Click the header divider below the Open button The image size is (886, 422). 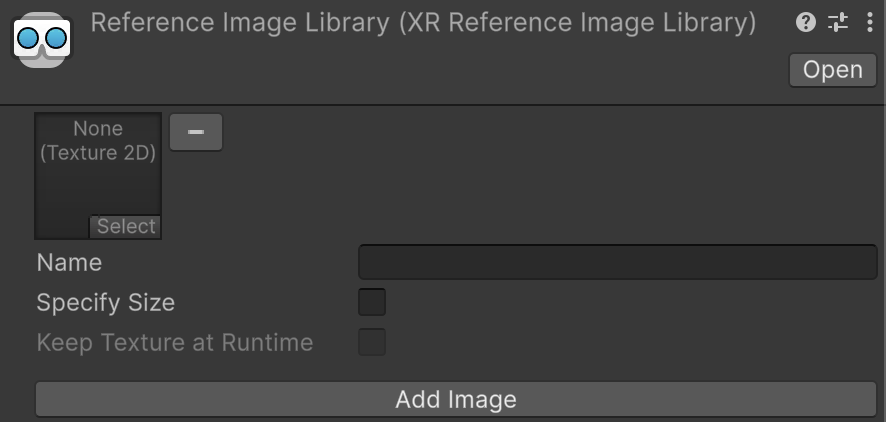point(443,104)
